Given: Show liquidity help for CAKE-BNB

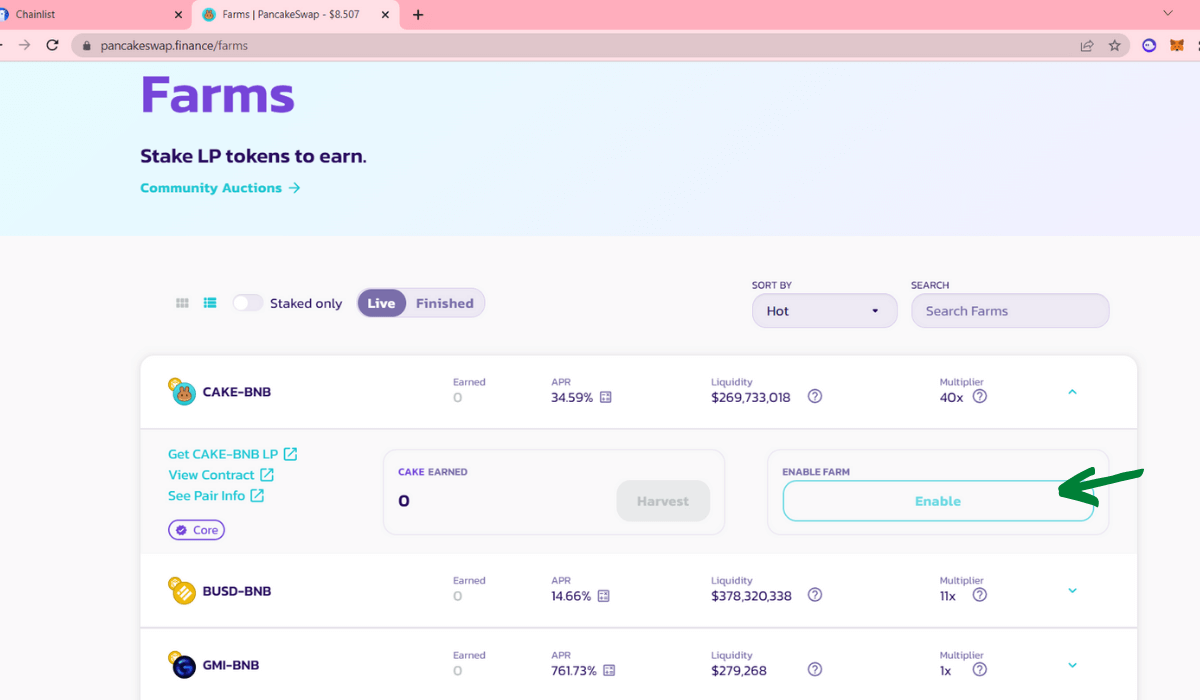Looking at the screenshot, I should point(815,396).
